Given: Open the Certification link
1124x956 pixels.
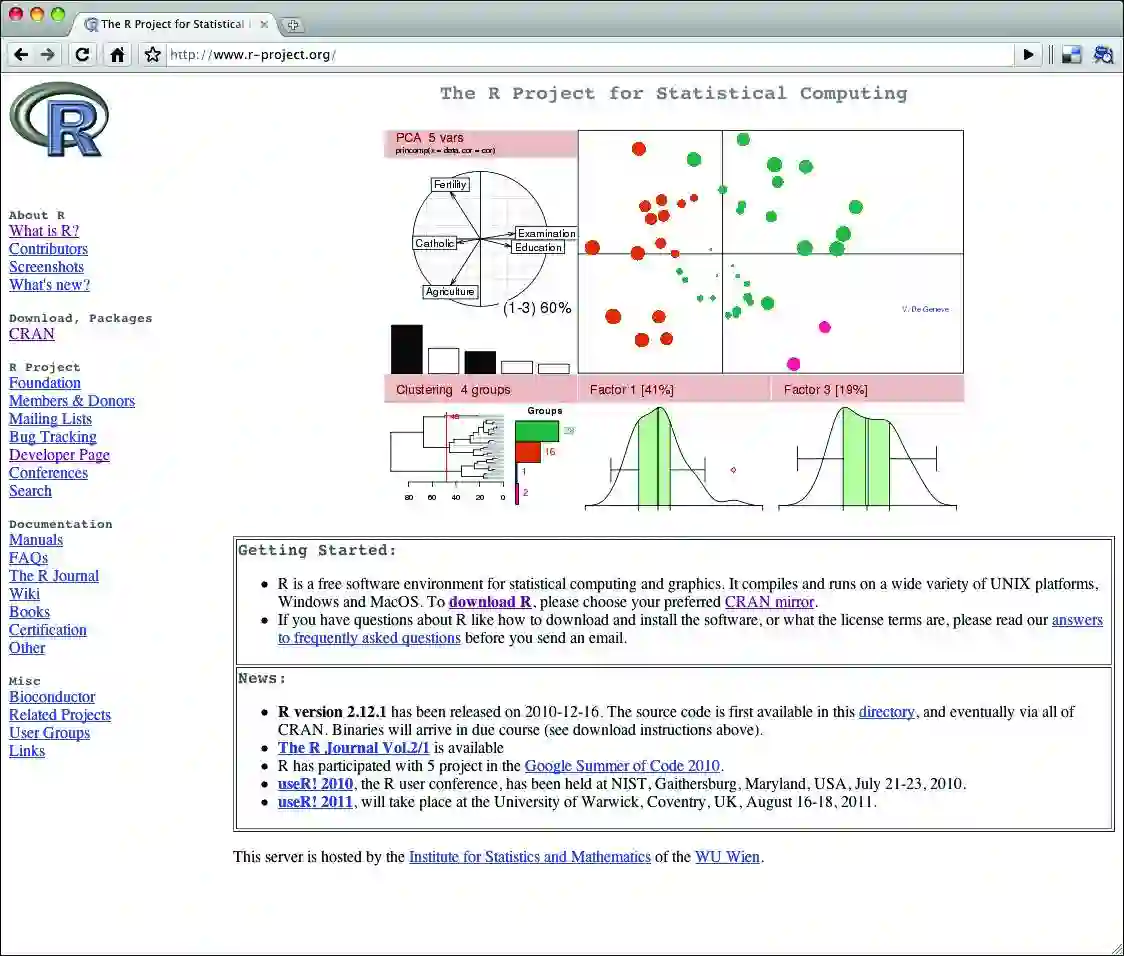Looking at the screenshot, I should coord(47,630).
